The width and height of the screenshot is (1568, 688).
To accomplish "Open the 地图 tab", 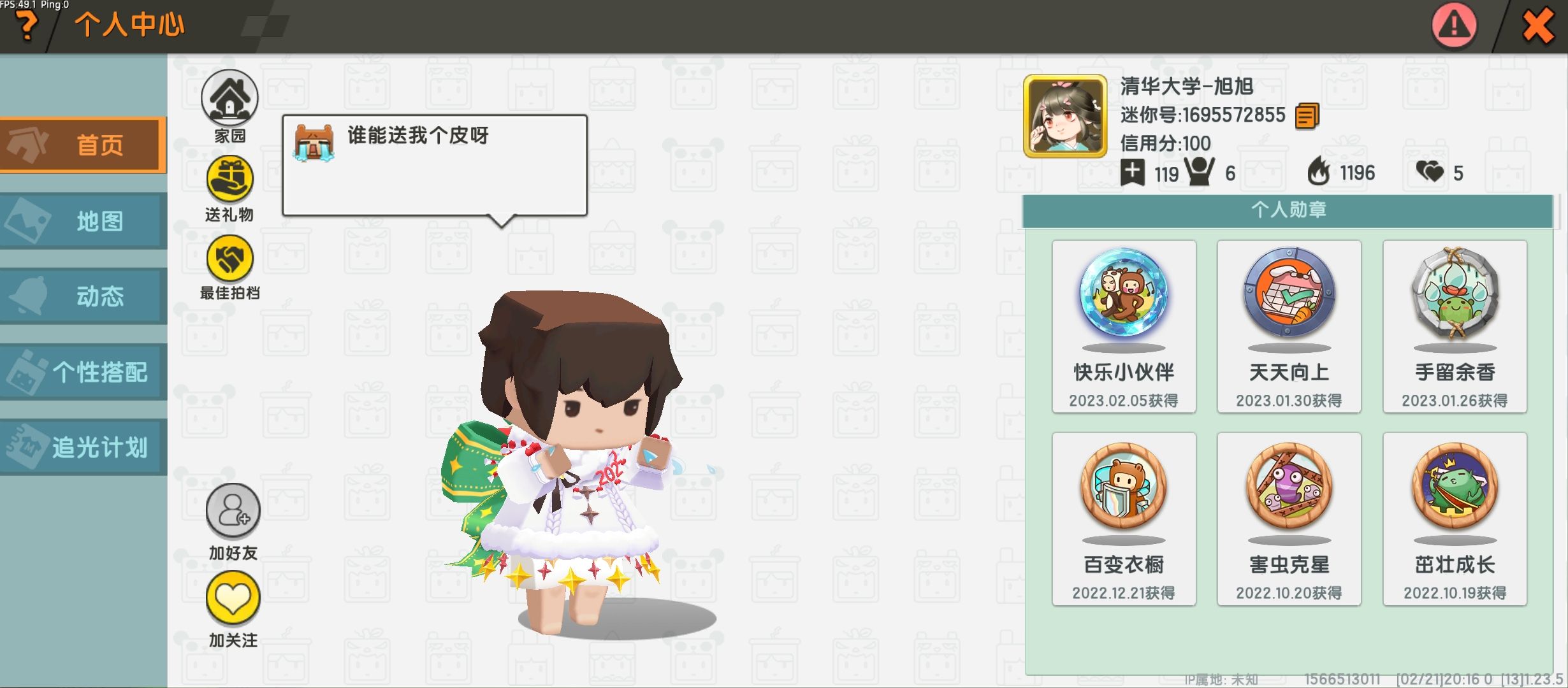I will (83, 221).
